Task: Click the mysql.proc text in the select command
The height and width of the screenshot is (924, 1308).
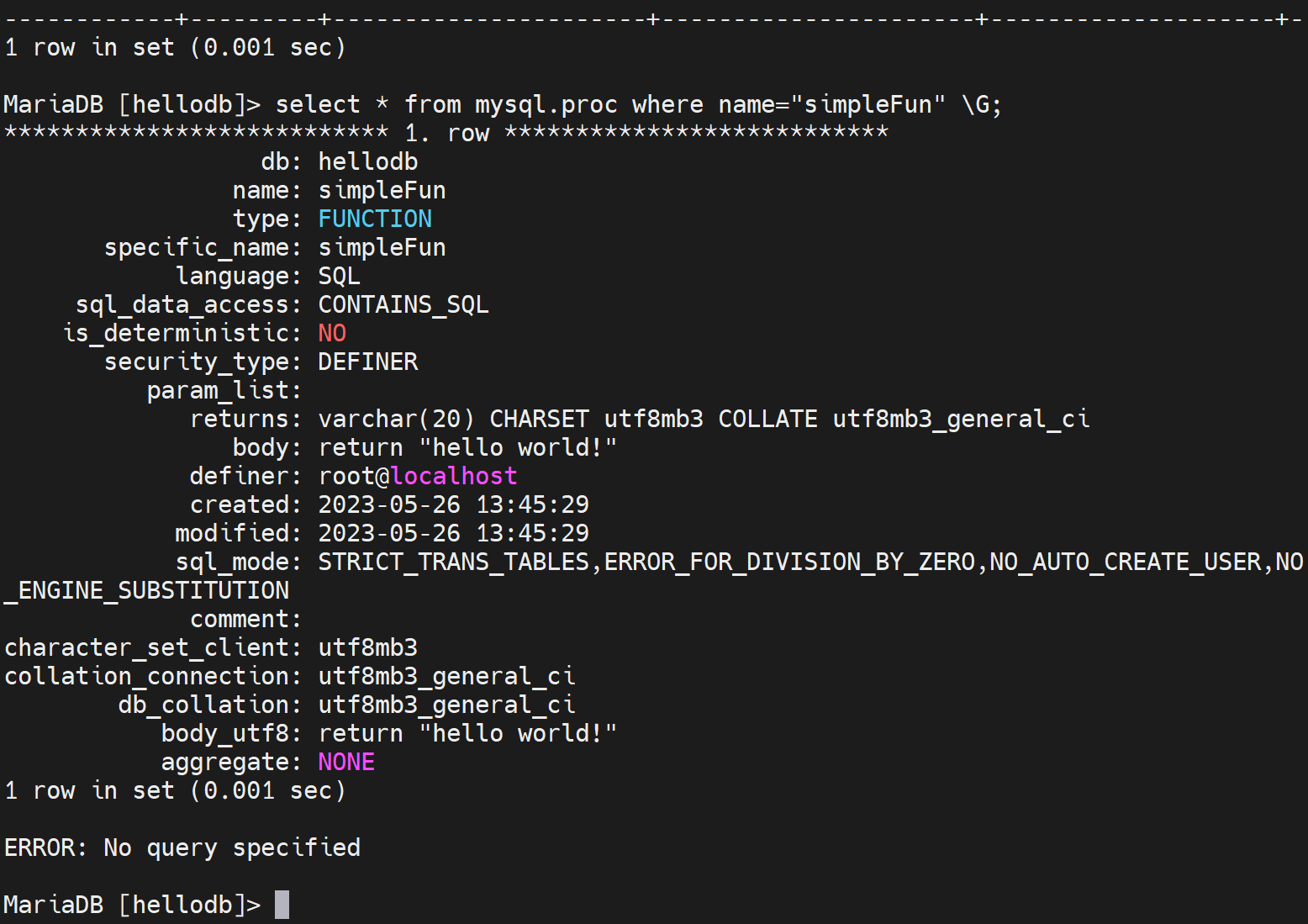Action: 546,104
